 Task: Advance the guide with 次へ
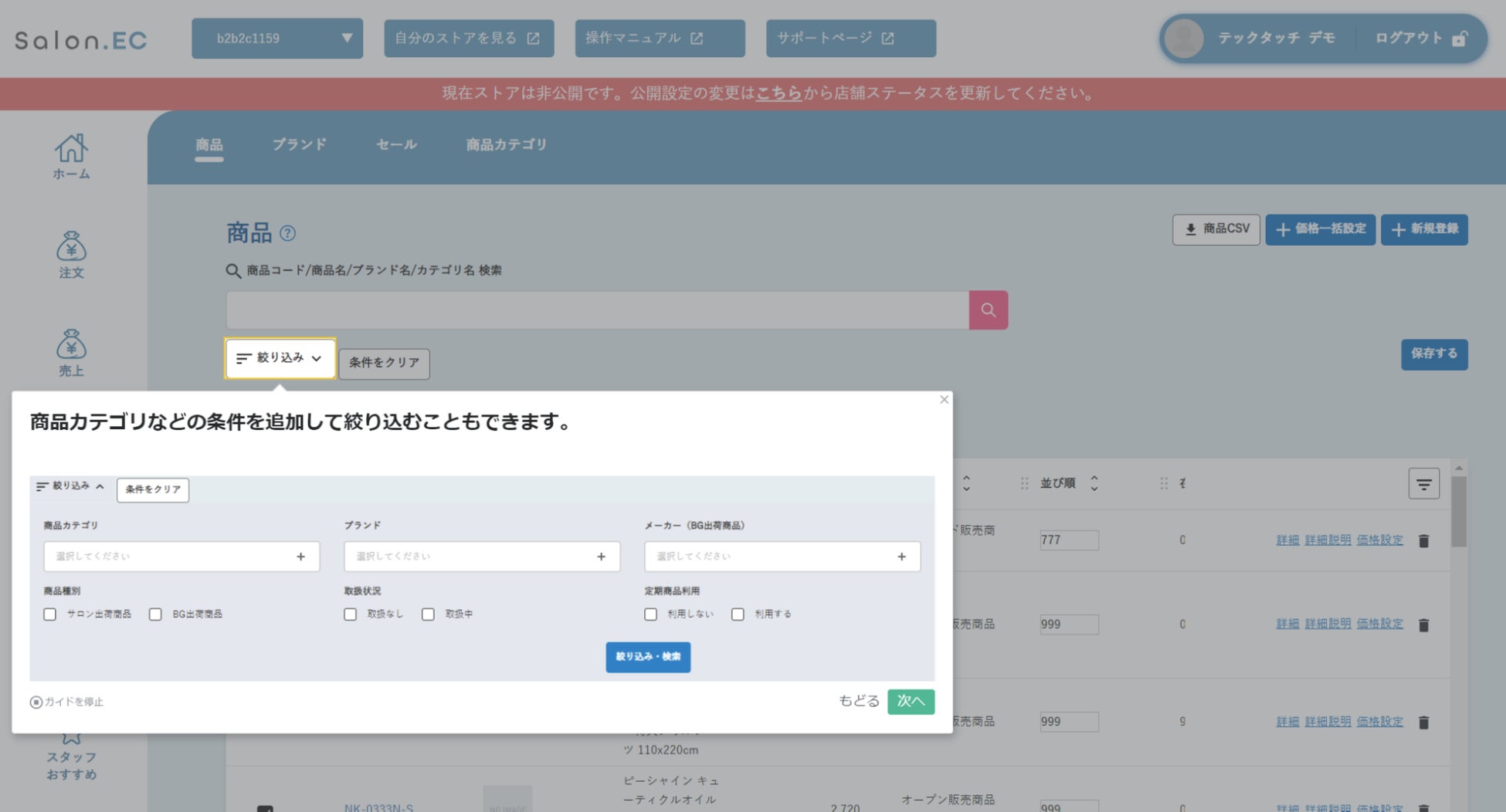pos(911,702)
